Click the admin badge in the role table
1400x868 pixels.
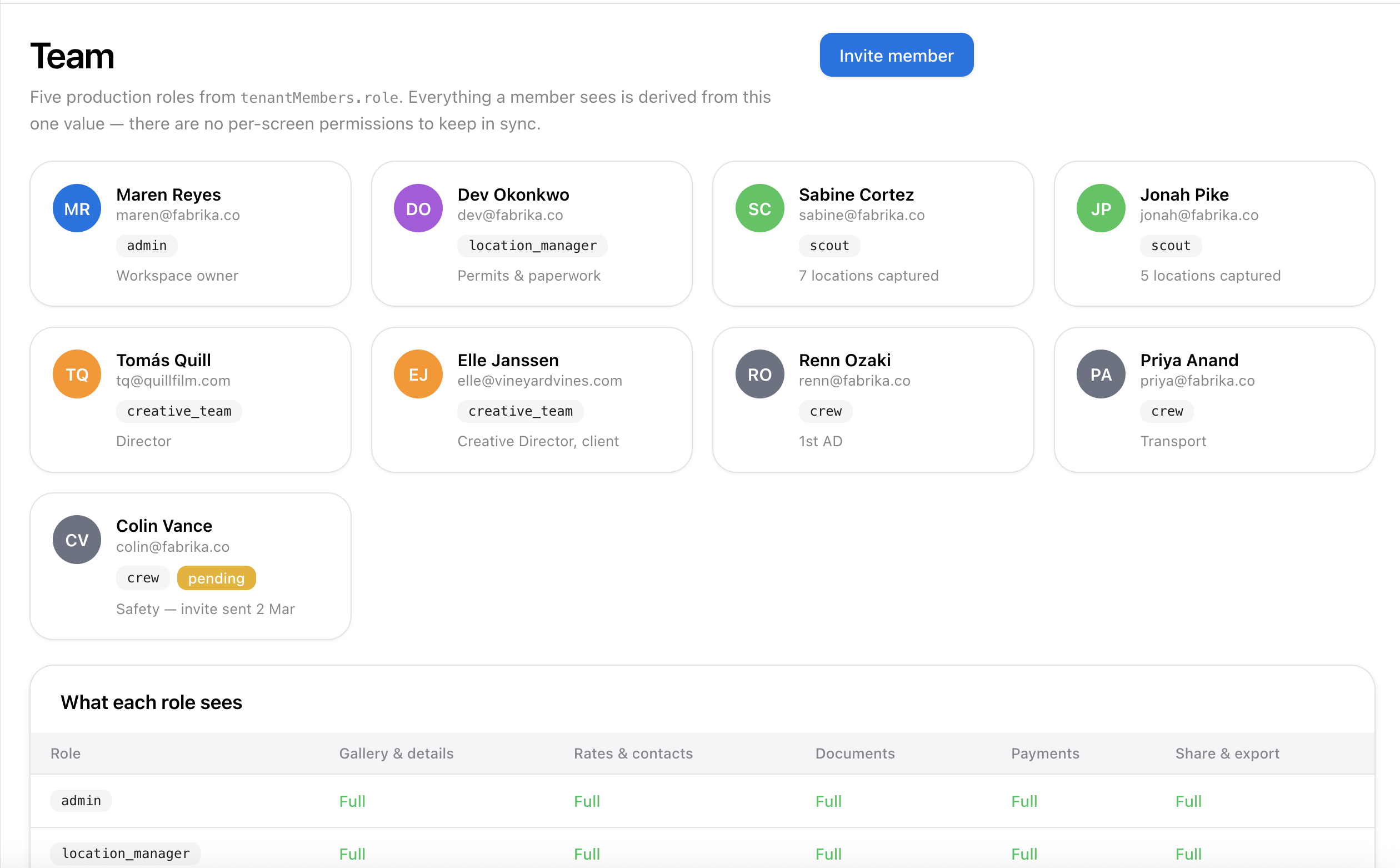tap(81, 801)
